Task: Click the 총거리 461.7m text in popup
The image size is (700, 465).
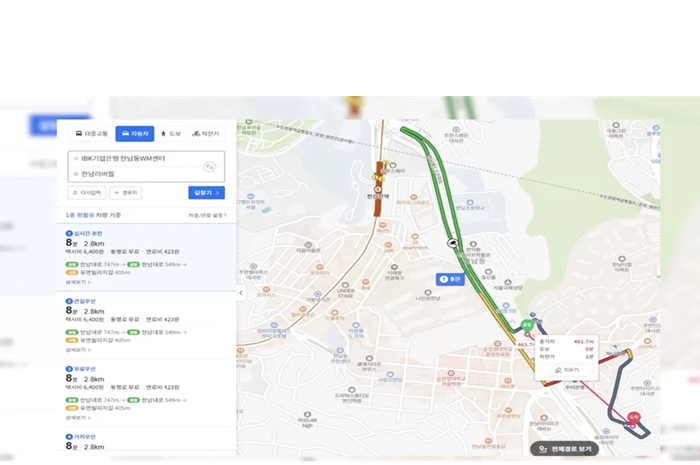Action: tap(567, 341)
